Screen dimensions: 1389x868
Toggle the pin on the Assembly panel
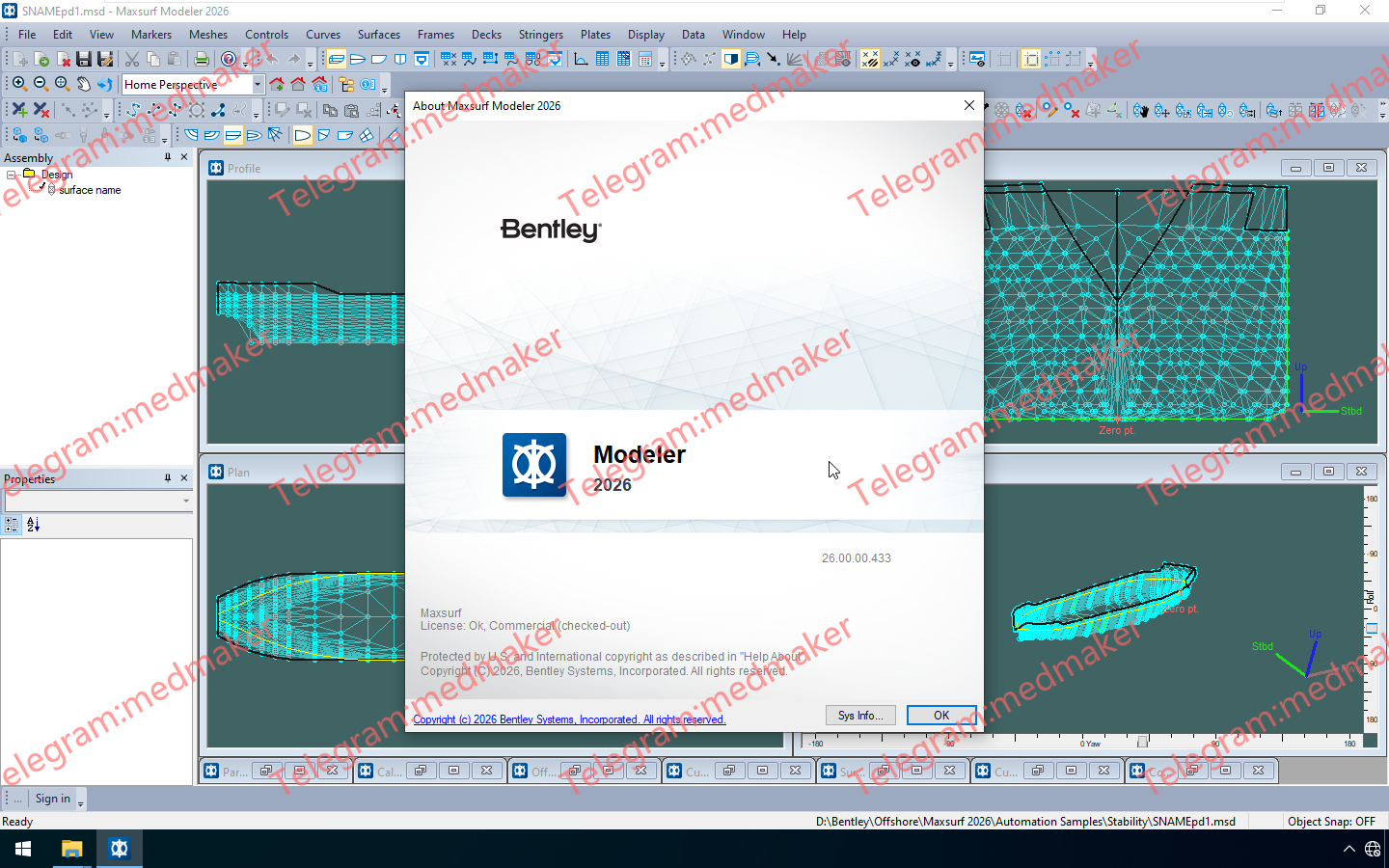tap(168, 157)
